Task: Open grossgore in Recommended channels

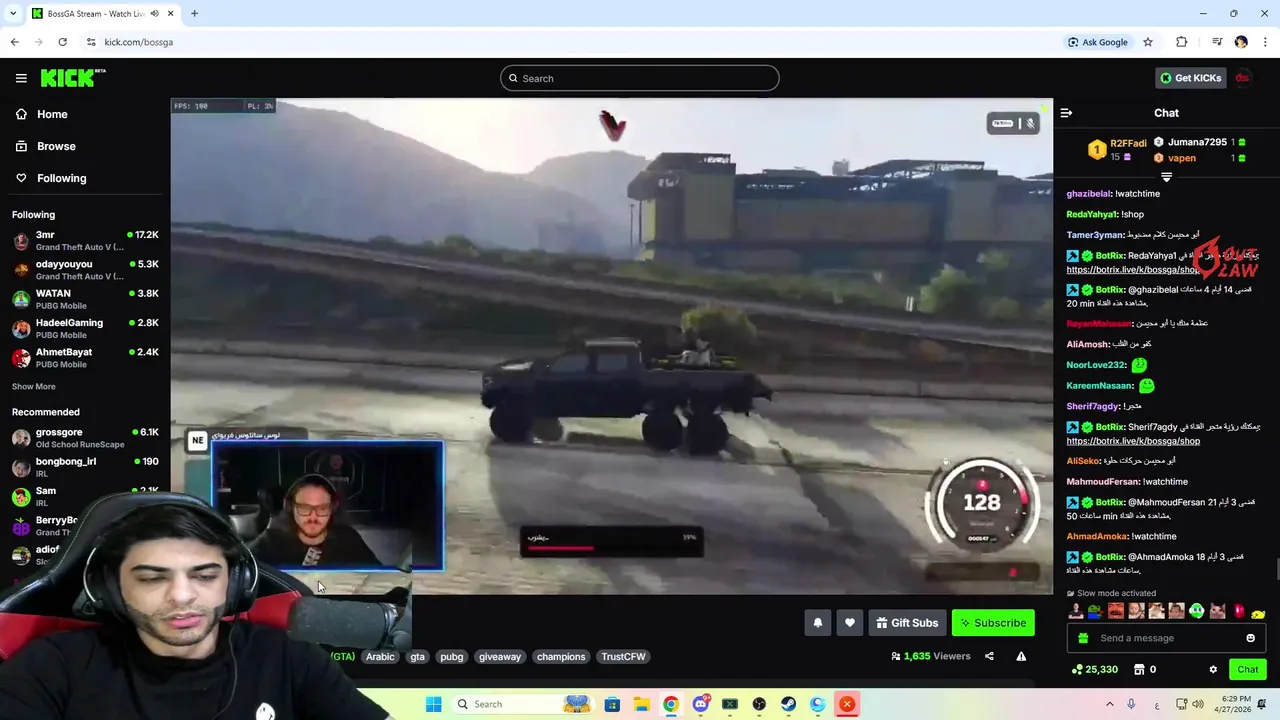Action: click(85, 438)
